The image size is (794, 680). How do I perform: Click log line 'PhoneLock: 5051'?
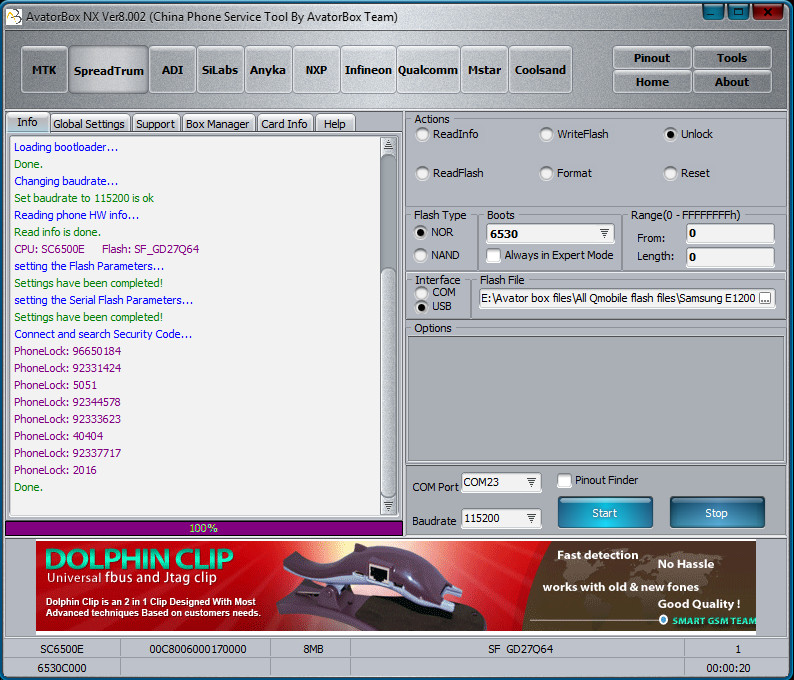click(55, 385)
